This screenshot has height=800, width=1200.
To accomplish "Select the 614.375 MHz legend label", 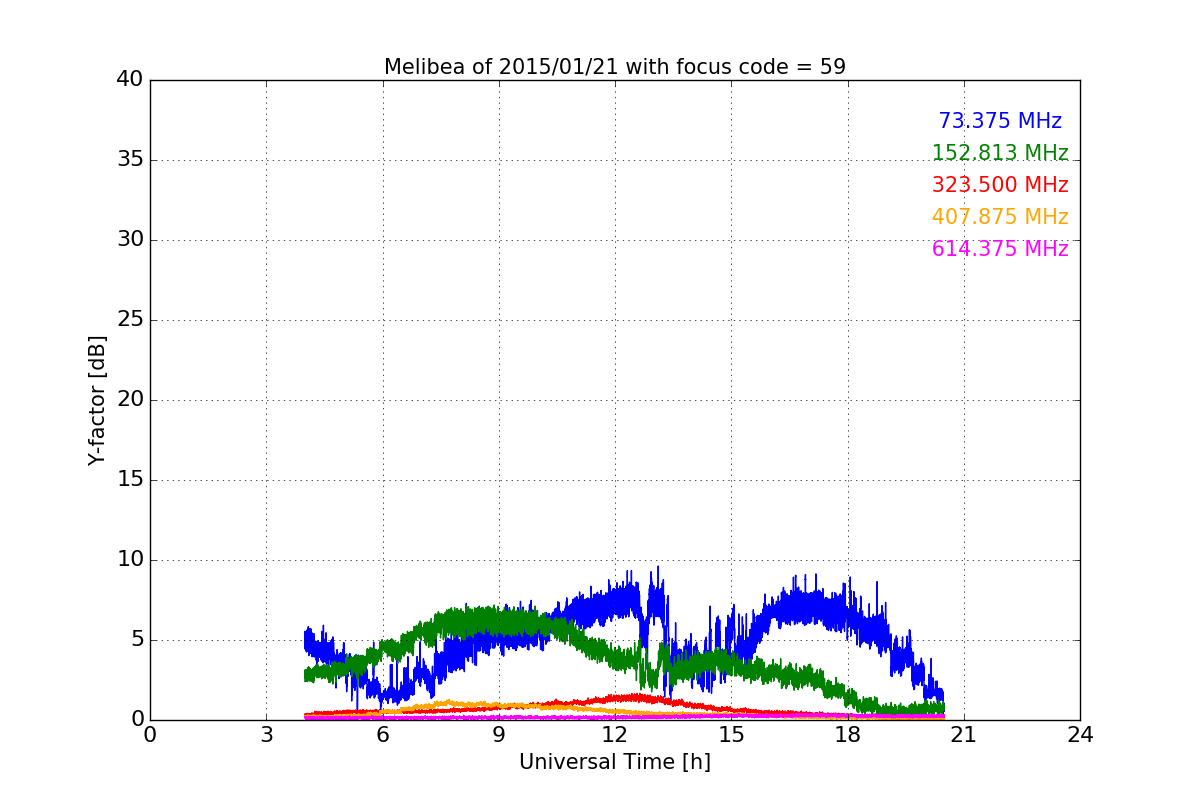I will point(1000,249).
